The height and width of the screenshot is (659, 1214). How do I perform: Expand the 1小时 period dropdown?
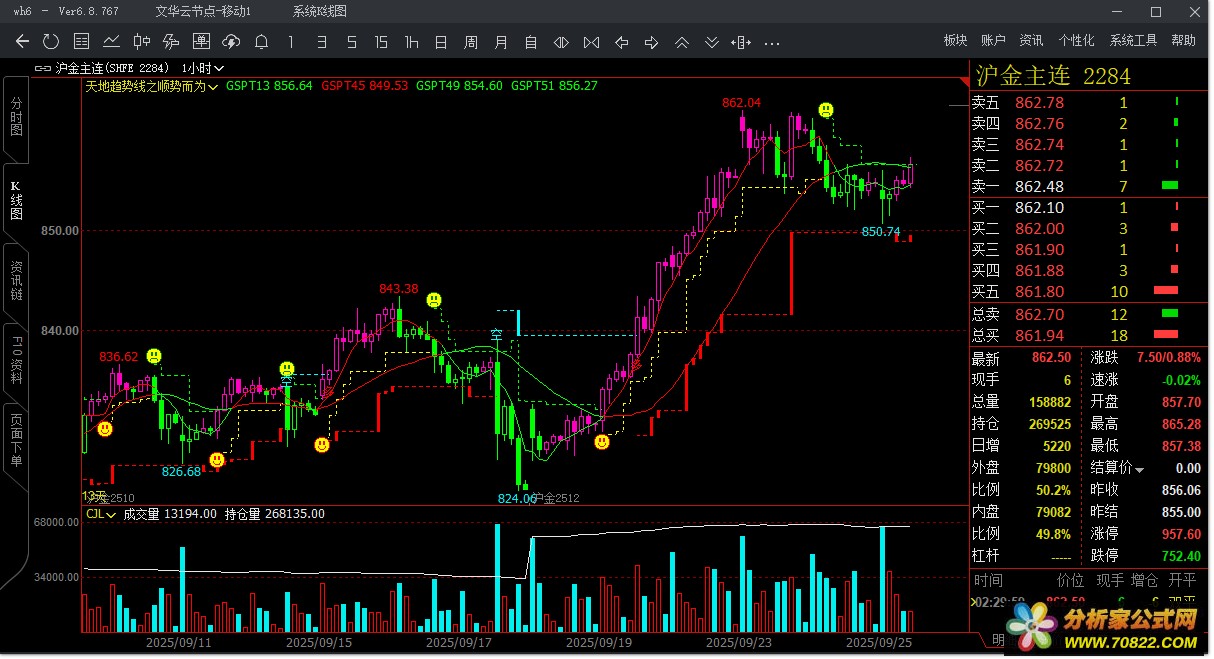click(202, 68)
